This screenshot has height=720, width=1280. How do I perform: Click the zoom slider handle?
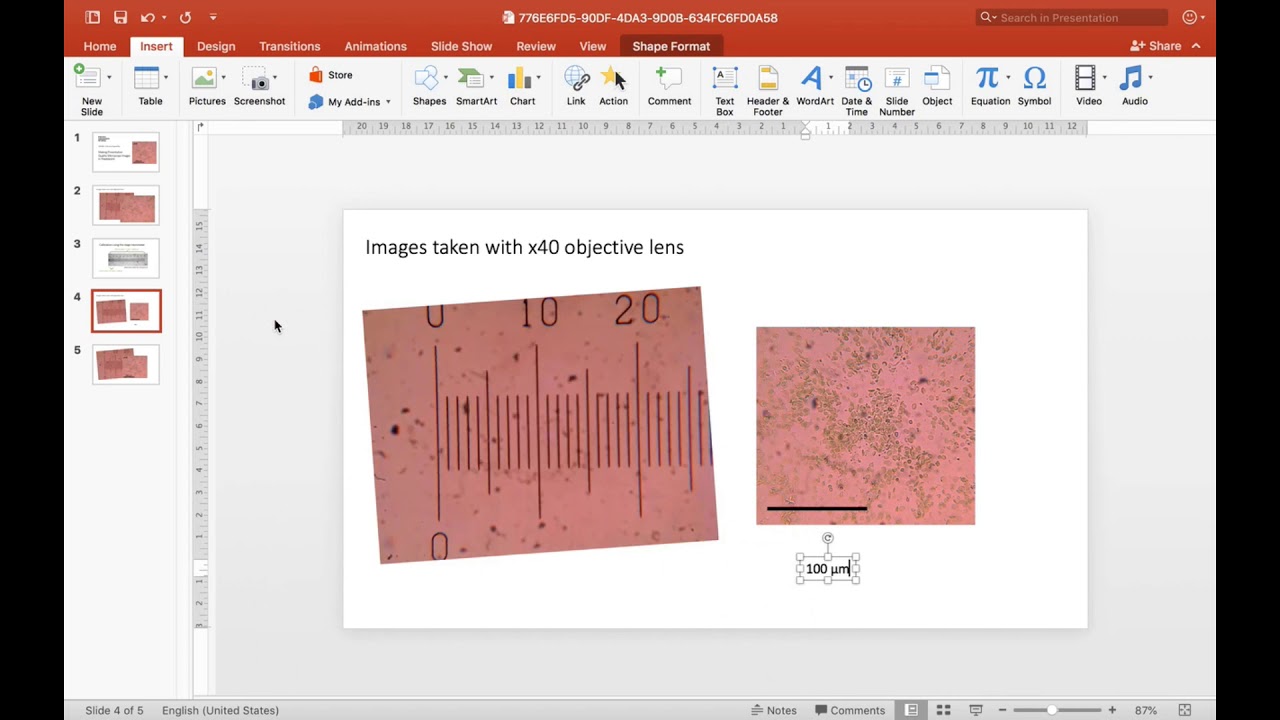click(1051, 710)
